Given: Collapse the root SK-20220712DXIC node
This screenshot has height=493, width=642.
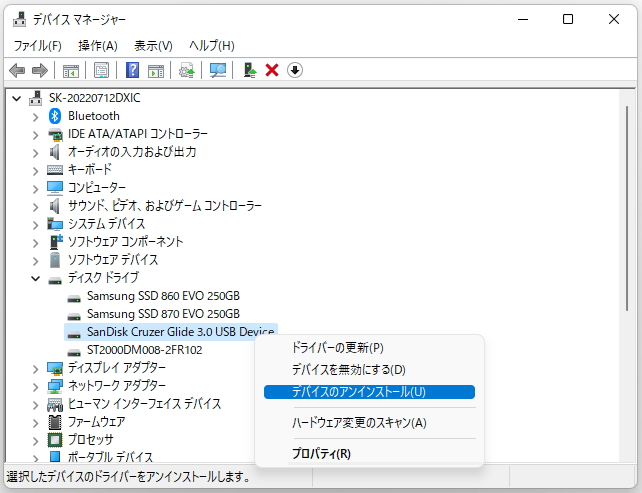Looking at the screenshot, I should click(x=16, y=98).
